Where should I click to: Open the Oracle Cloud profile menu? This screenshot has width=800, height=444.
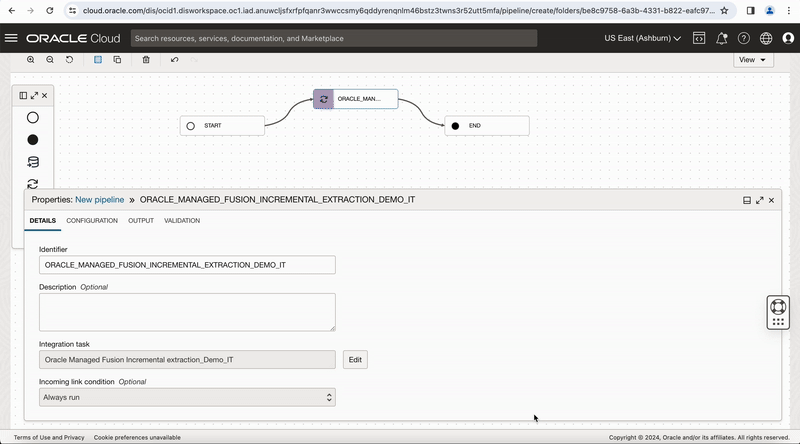pos(788,38)
